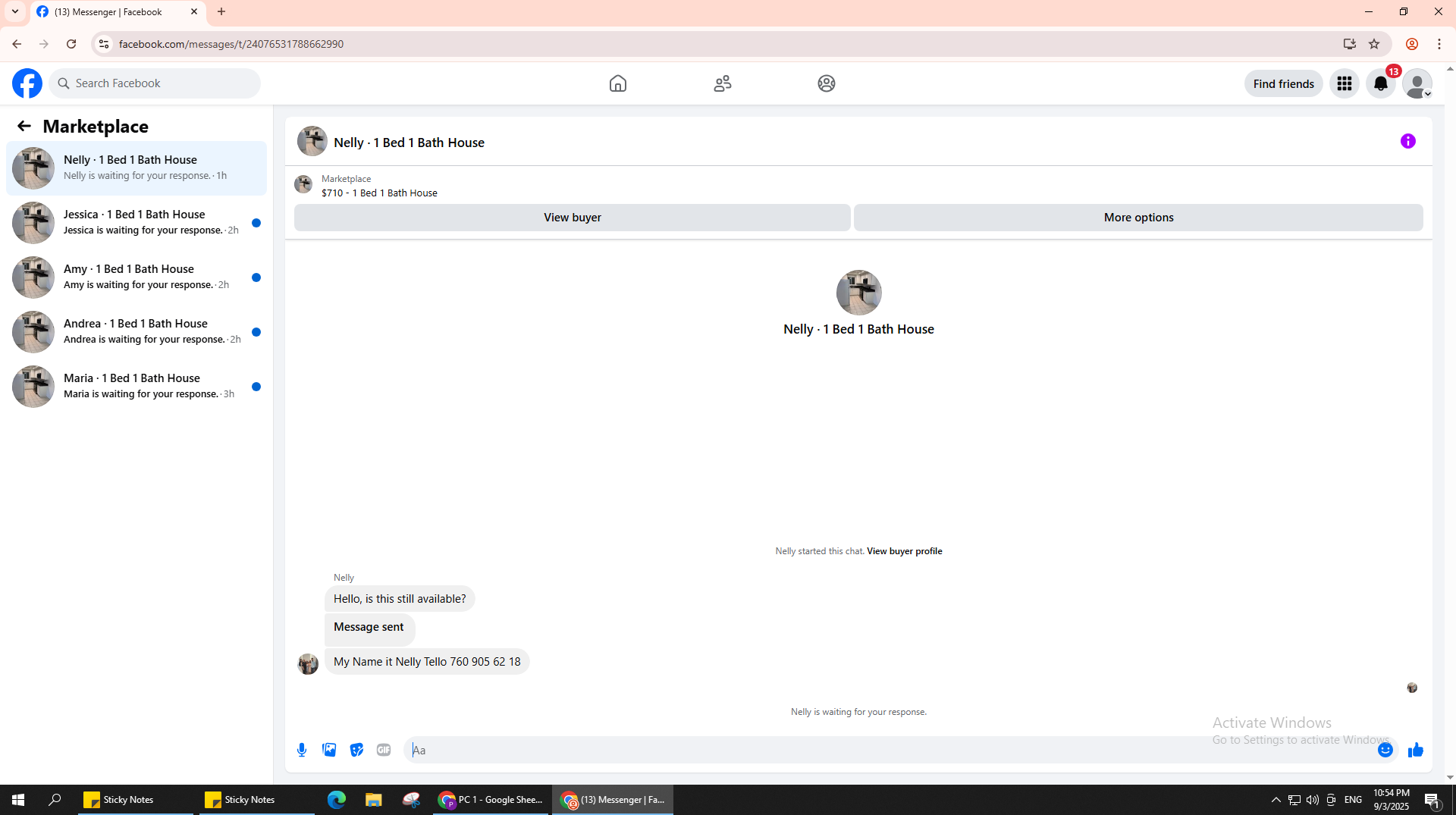Image resolution: width=1456 pixels, height=815 pixels.
Task: Click the large Nelly listing avatar
Action: [x=859, y=293]
